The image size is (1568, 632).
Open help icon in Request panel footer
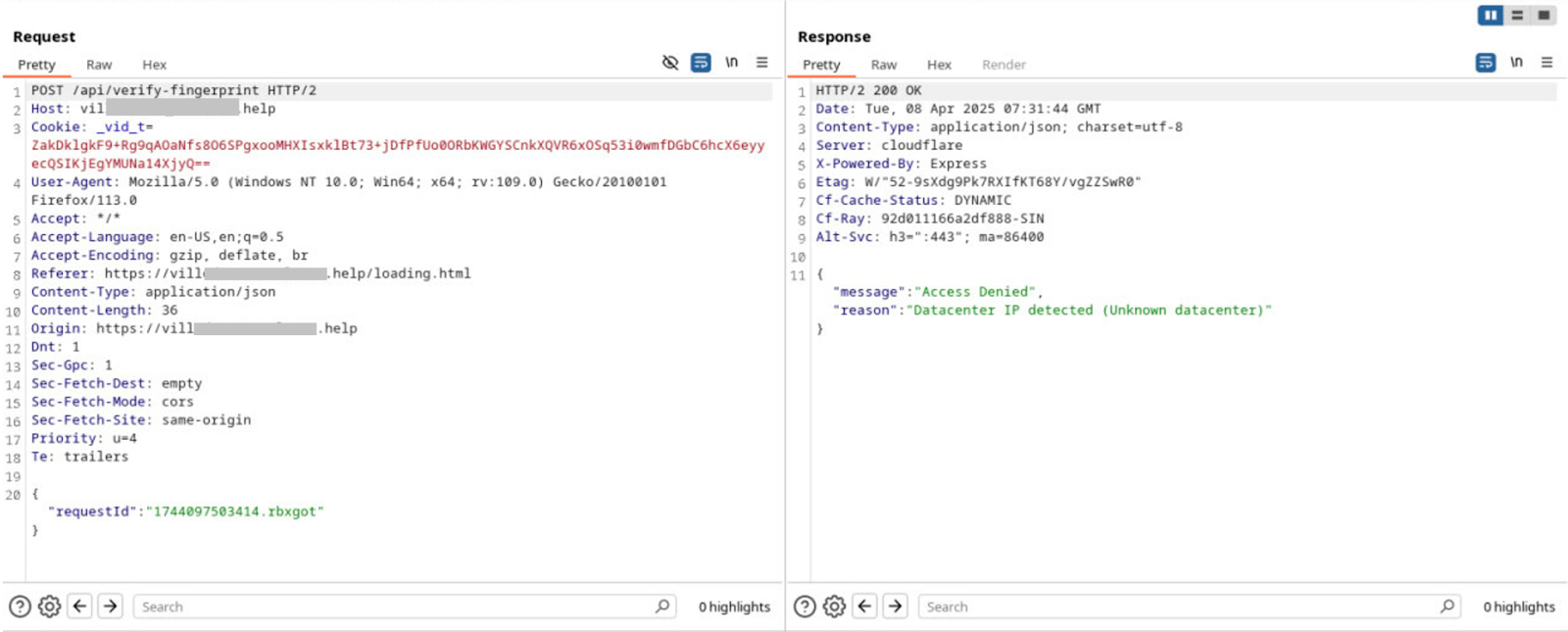pos(20,607)
